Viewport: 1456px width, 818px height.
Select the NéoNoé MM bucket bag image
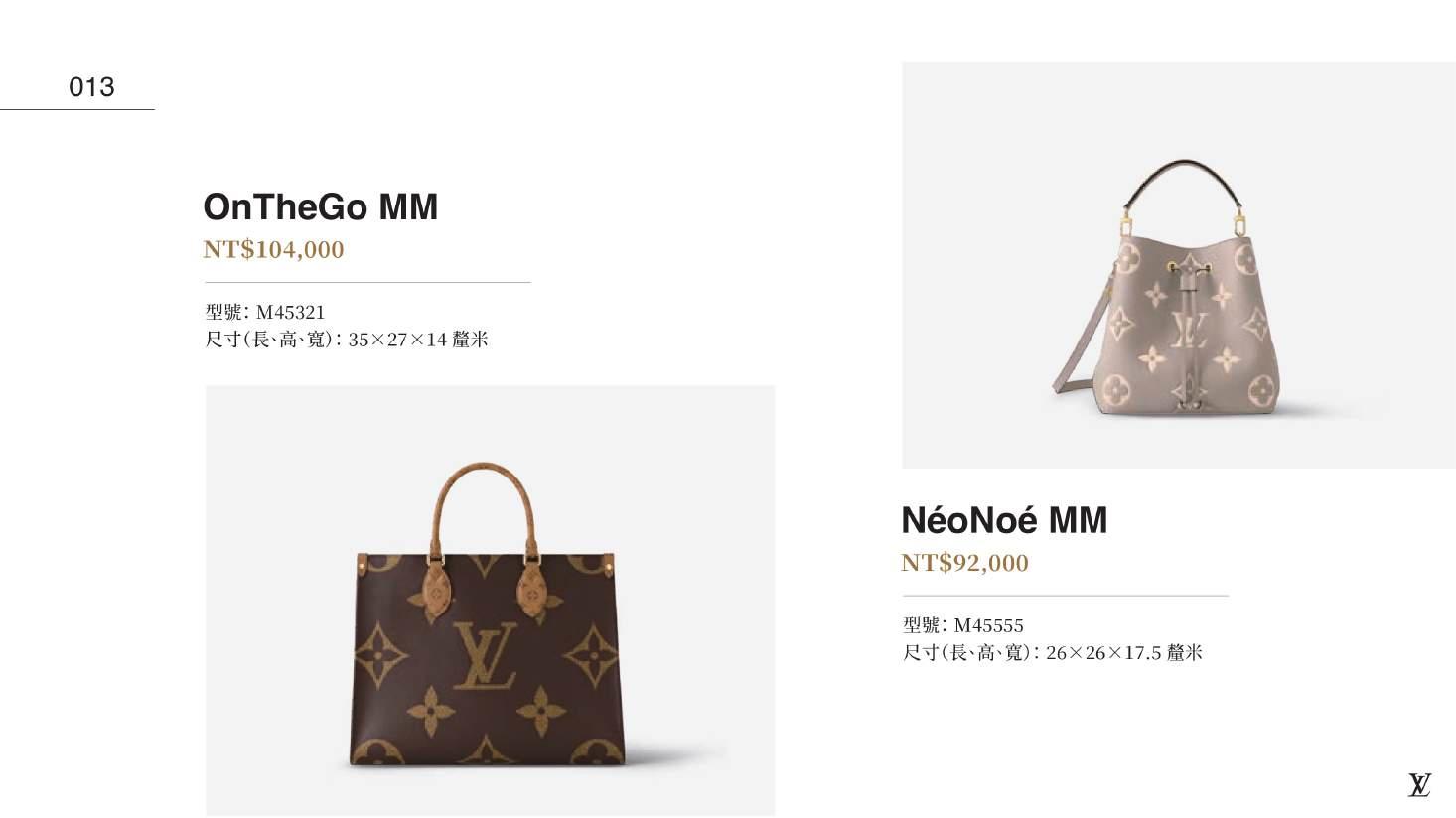click(x=1178, y=264)
